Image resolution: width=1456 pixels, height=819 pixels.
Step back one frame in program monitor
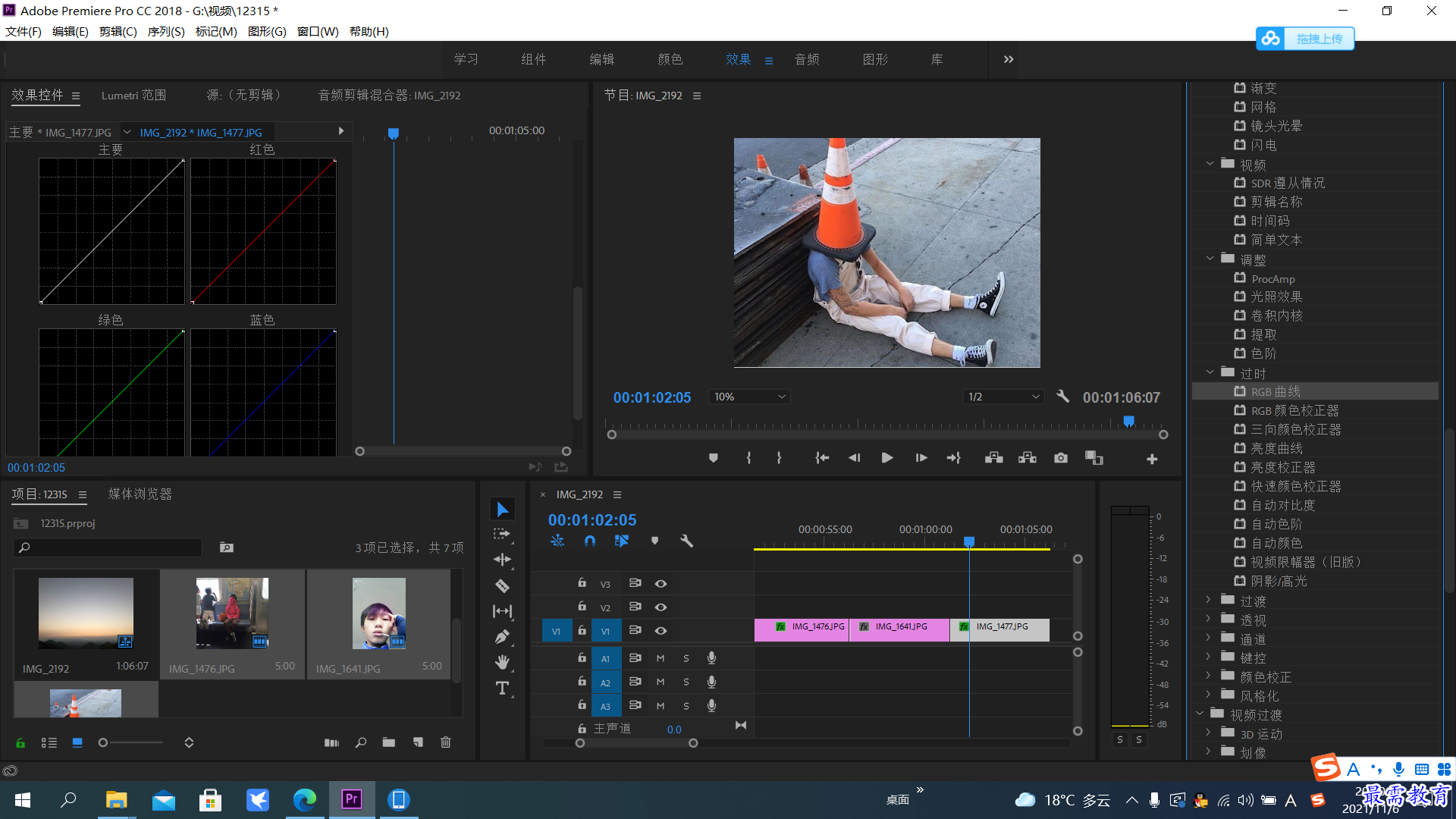pyautogui.click(x=855, y=458)
